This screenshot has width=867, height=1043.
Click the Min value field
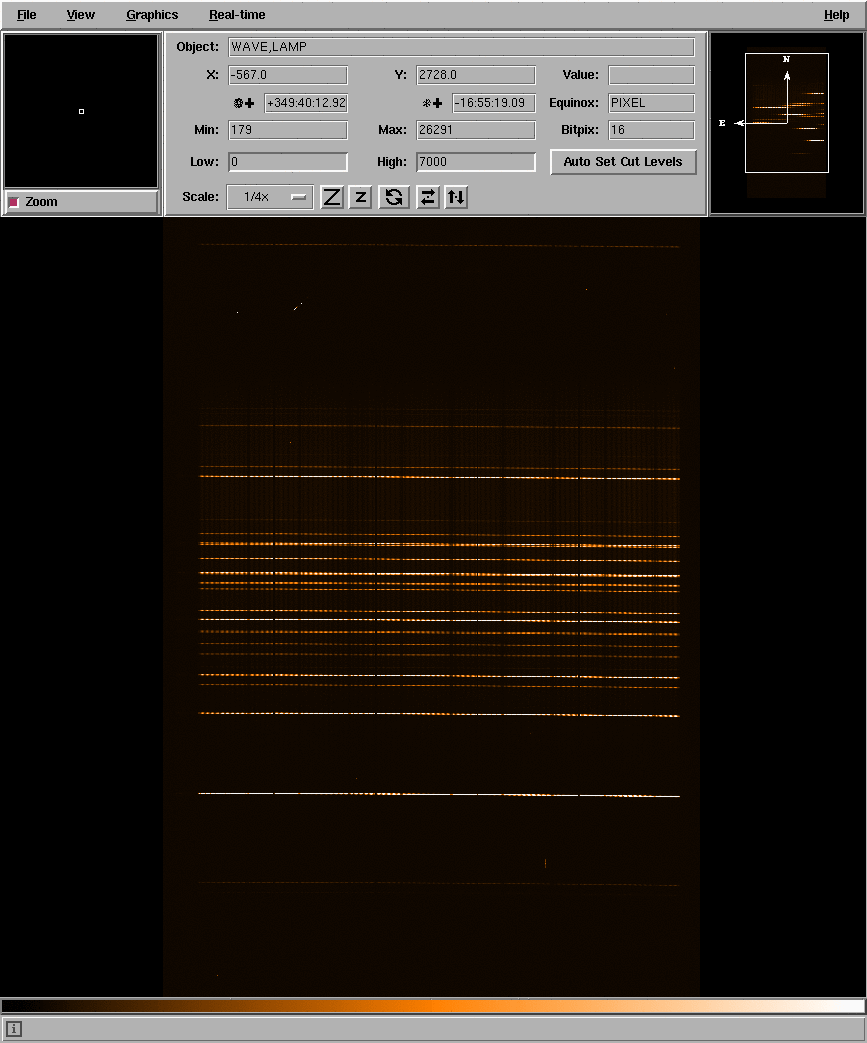pos(287,130)
